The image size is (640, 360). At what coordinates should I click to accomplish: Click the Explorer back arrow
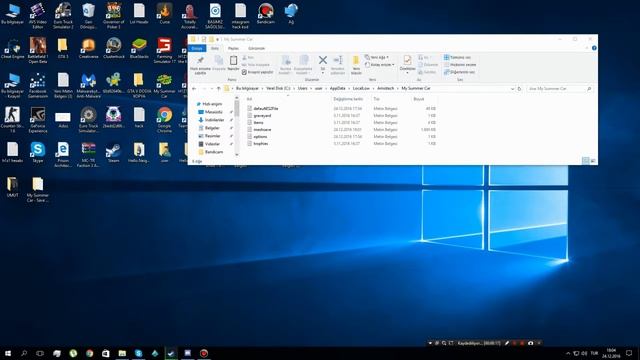[x=194, y=89]
